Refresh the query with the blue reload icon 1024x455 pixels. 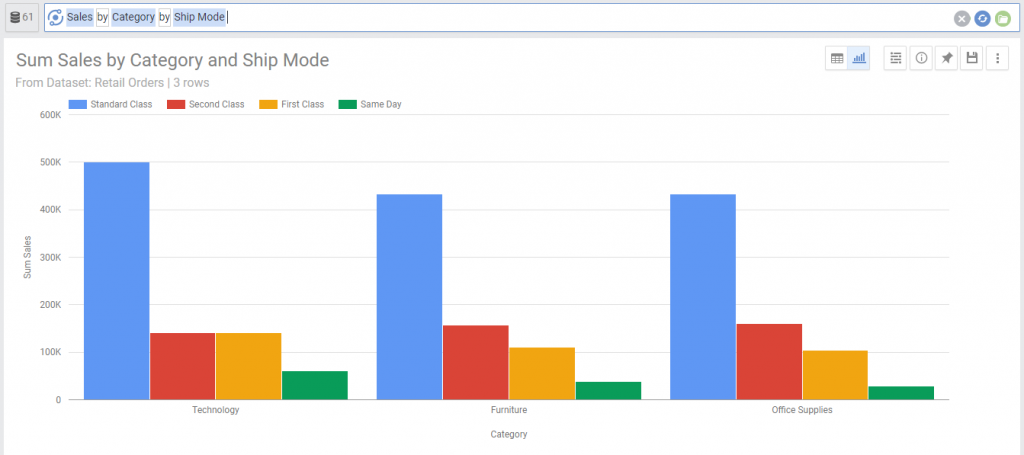(x=982, y=18)
